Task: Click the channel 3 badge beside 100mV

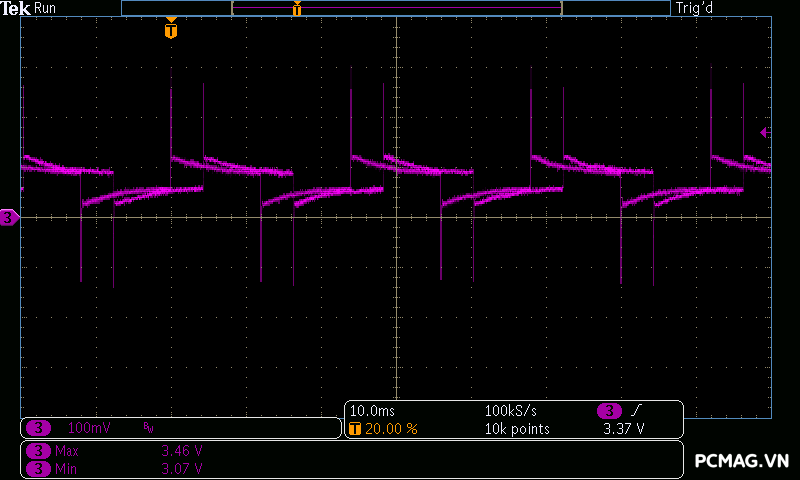Action: coord(37,428)
